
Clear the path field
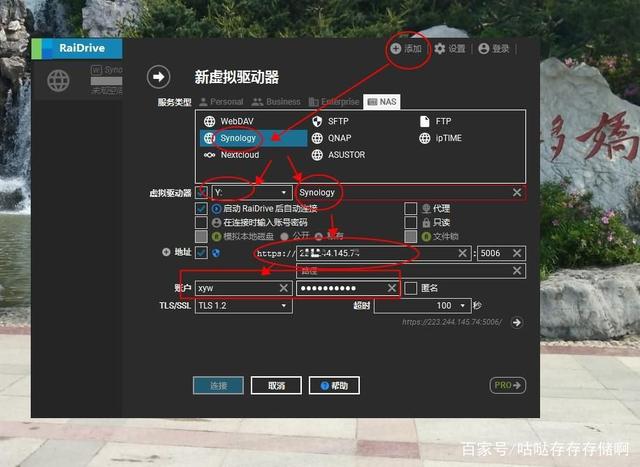coord(517,270)
